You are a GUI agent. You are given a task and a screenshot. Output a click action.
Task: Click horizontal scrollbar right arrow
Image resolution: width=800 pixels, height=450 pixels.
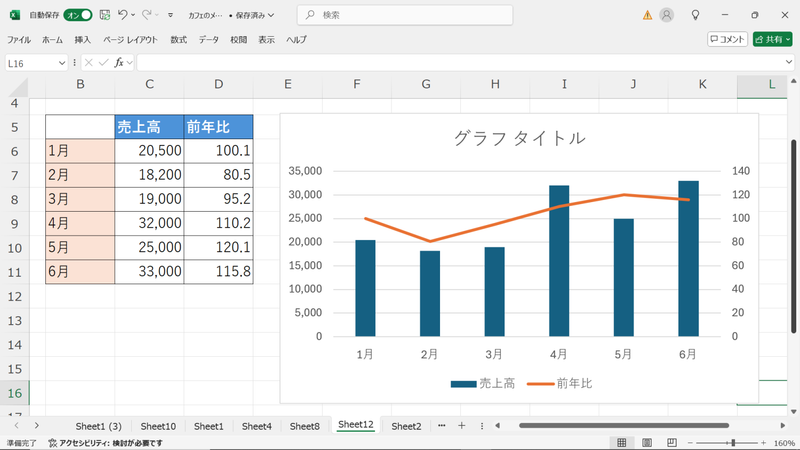coord(783,426)
